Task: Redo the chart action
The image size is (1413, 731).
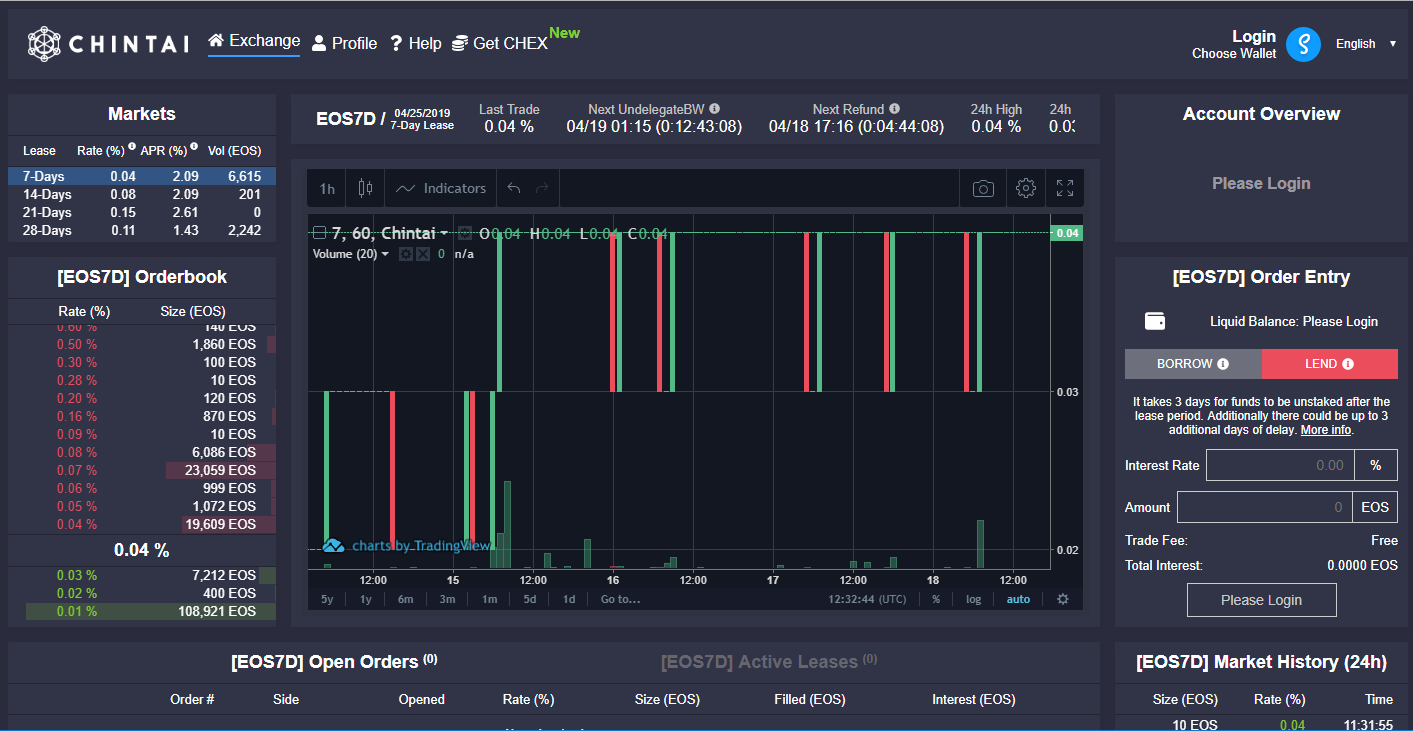Action: coord(542,188)
